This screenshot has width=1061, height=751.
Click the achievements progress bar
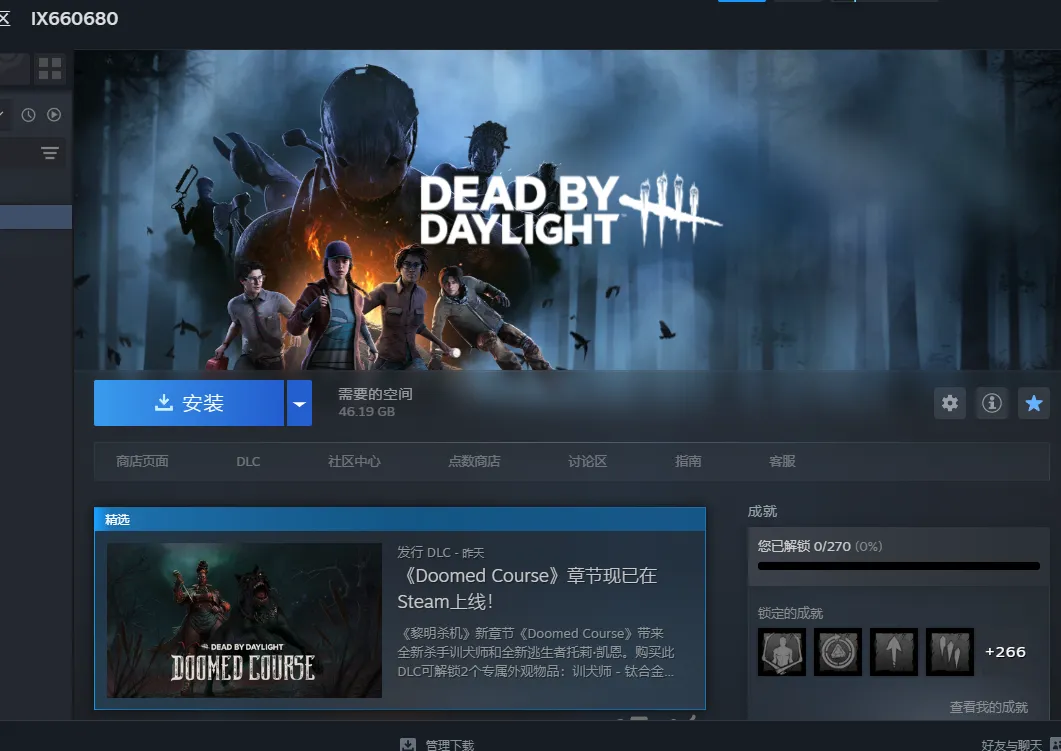[898, 566]
